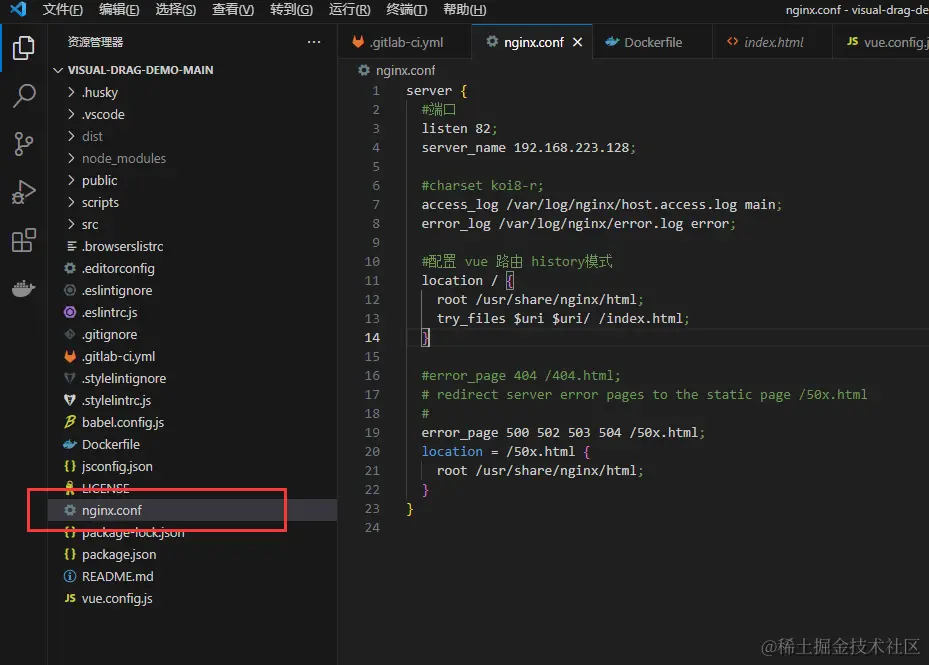Click nginx.conf in the breadcrumb bar
This screenshot has width=929, height=665.
point(405,71)
